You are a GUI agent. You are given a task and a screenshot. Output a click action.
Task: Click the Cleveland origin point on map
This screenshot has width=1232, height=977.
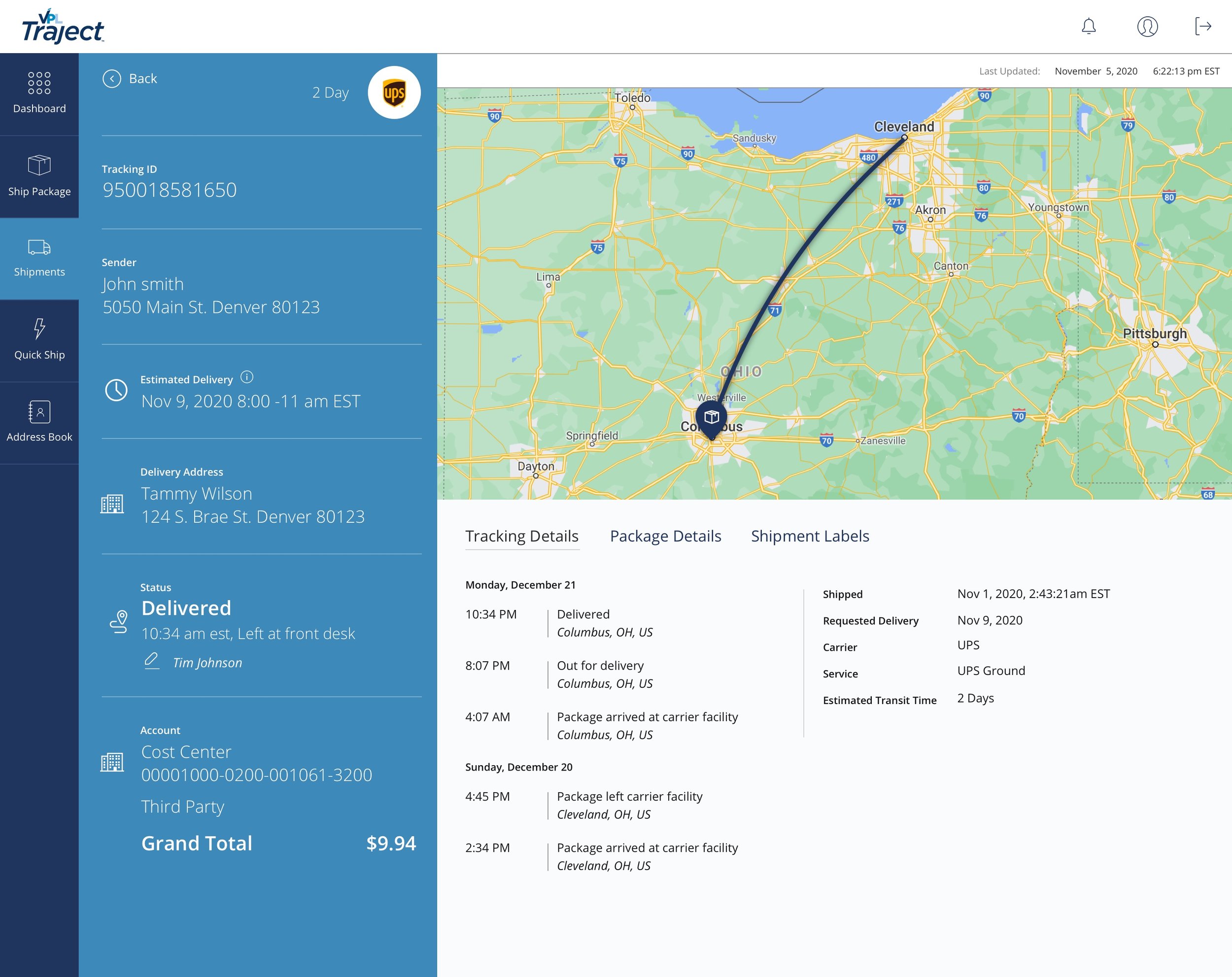904,137
